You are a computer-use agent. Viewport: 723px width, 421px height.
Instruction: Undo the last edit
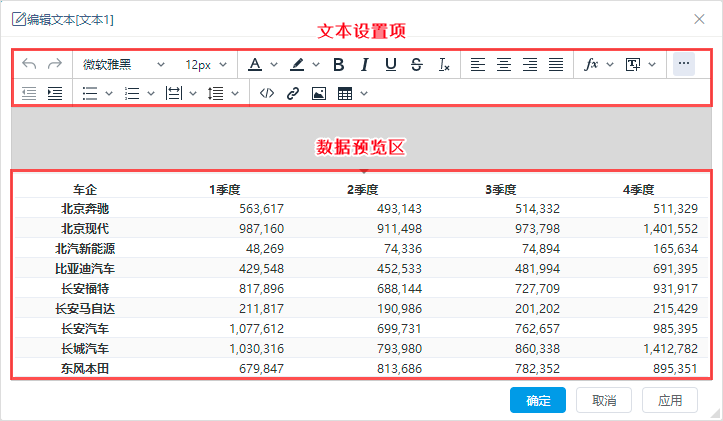(x=29, y=64)
